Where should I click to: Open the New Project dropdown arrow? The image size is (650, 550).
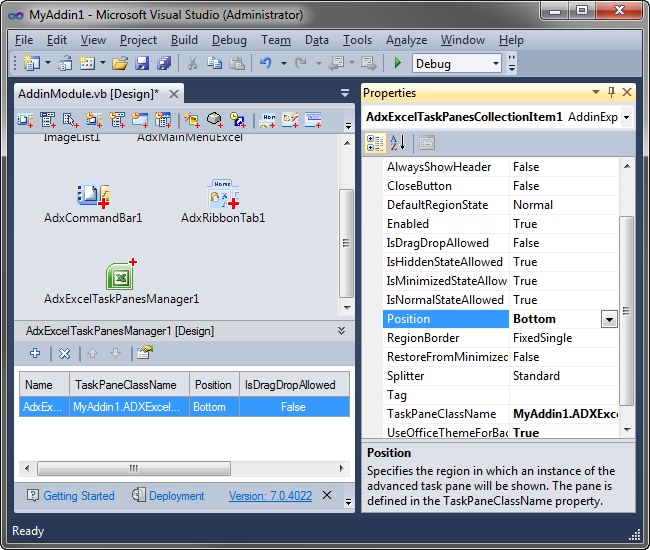coord(48,63)
